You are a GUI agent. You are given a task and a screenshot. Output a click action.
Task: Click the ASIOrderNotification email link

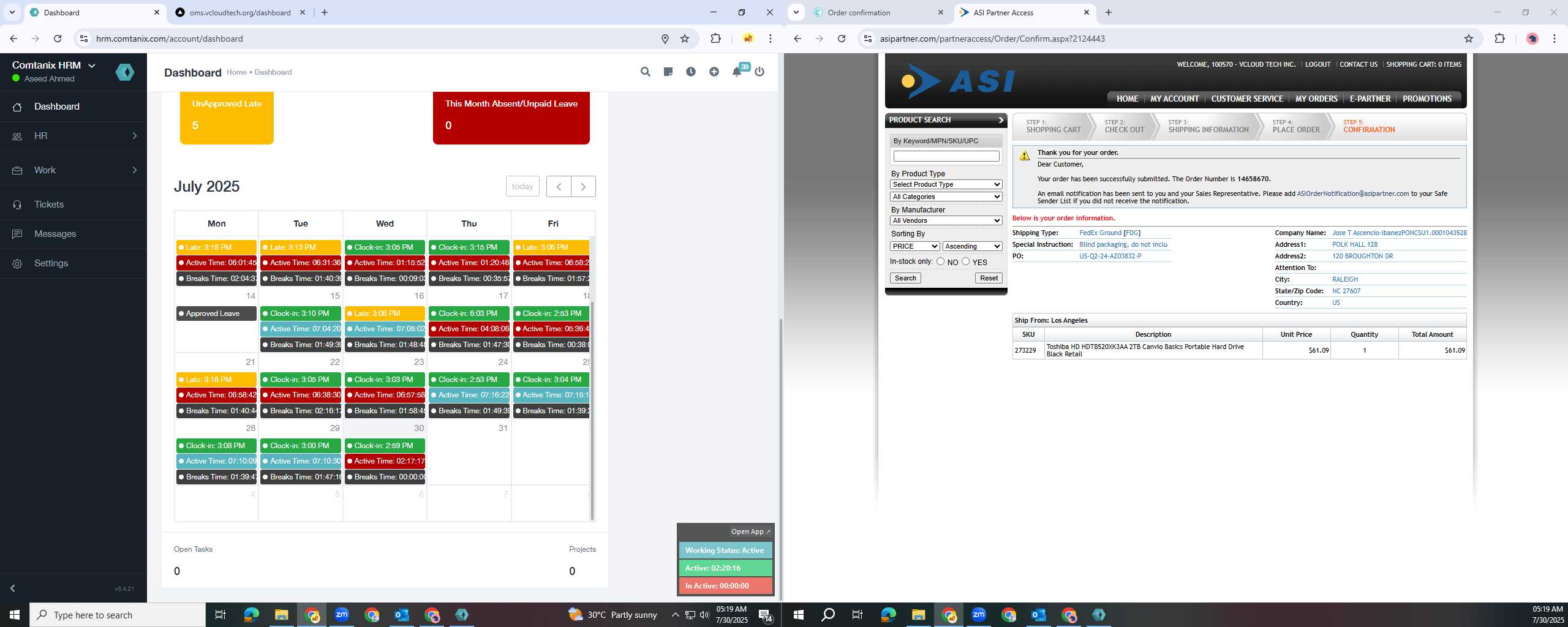point(1352,193)
